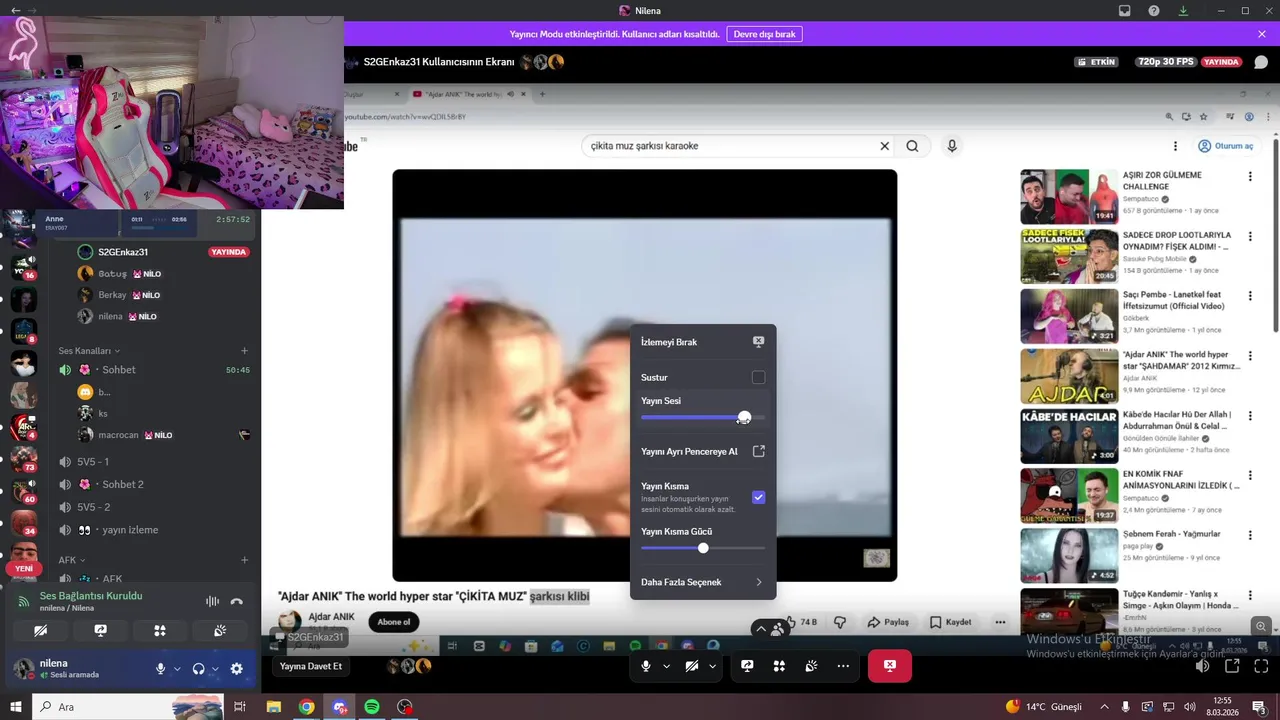This screenshot has width=1280, height=720.
Task: Open File Explorer from Windows taskbar
Action: coord(273,707)
